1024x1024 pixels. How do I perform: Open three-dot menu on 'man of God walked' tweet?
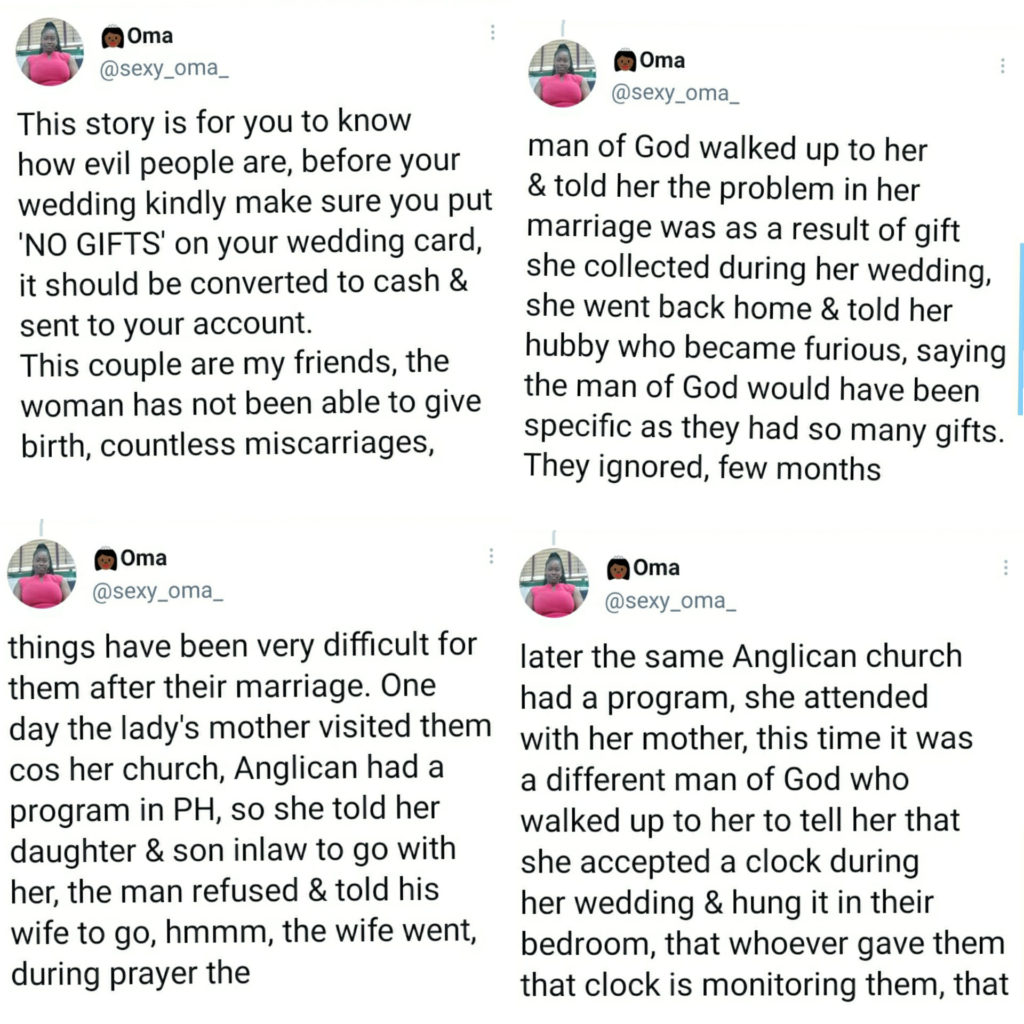pyautogui.click(x=1002, y=66)
